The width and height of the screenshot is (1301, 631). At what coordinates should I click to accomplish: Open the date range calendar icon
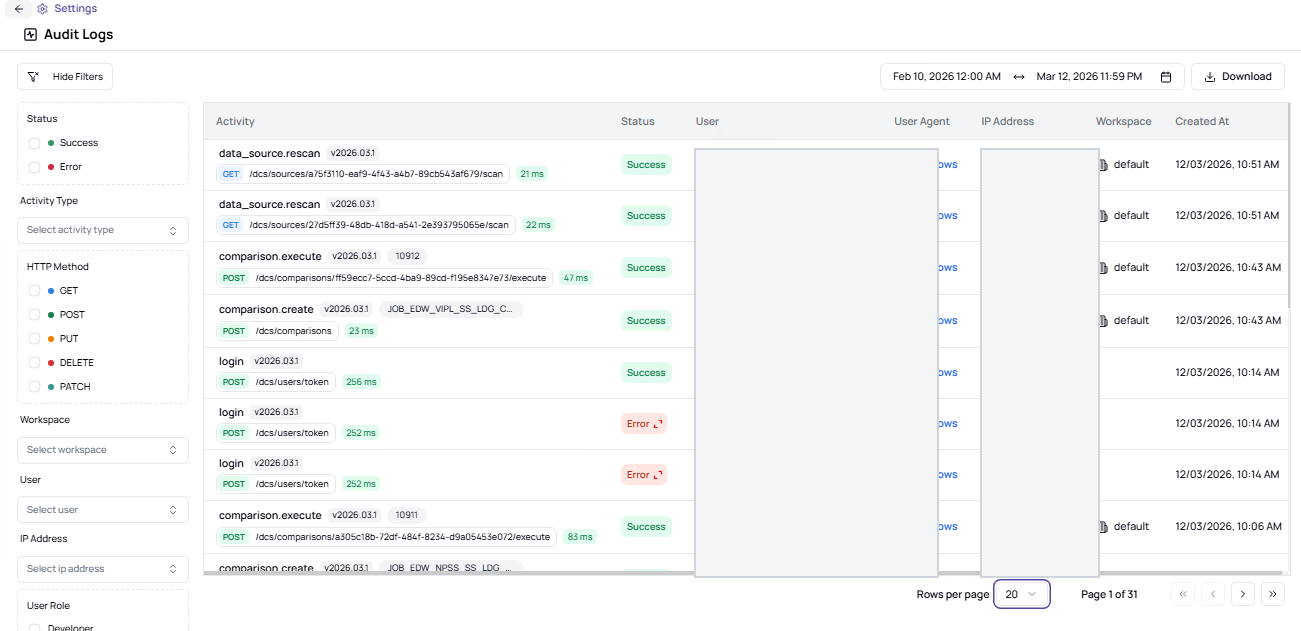coord(1165,76)
